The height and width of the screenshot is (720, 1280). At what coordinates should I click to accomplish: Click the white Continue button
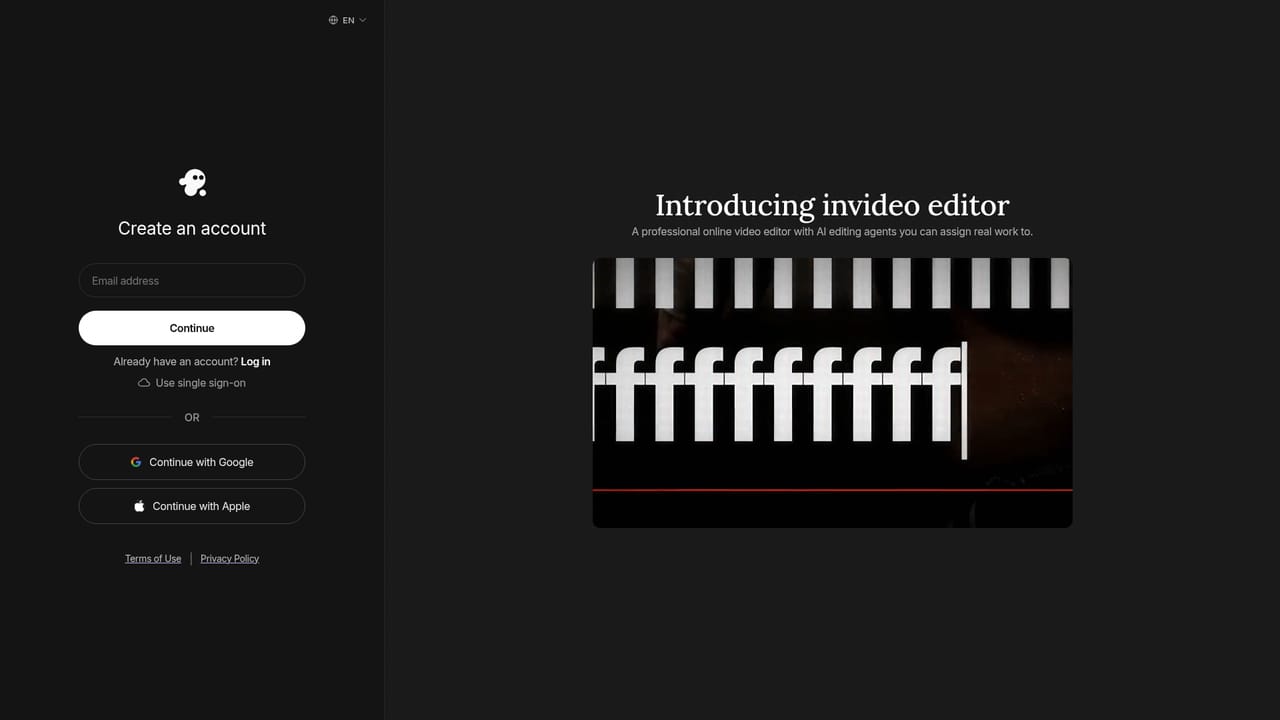pyautogui.click(x=192, y=328)
